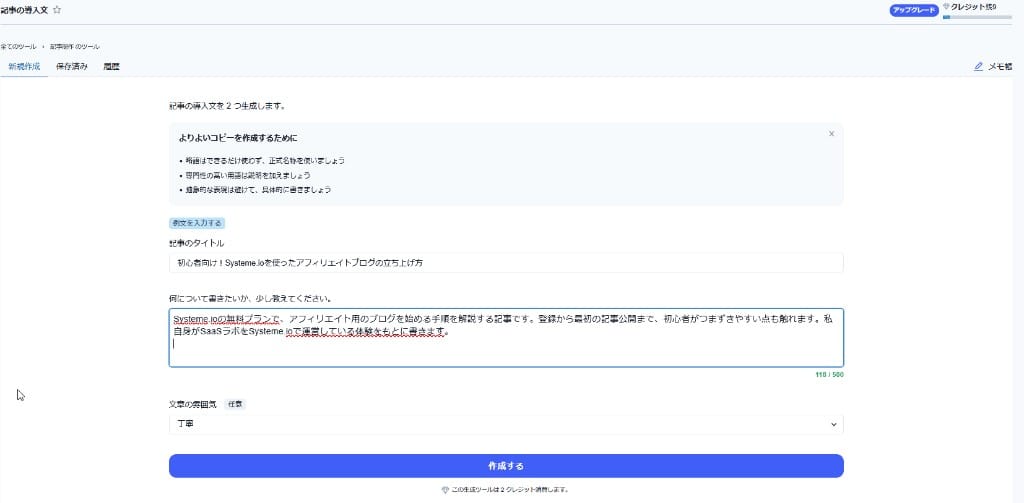Click the アップグレード button

tap(914, 10)
